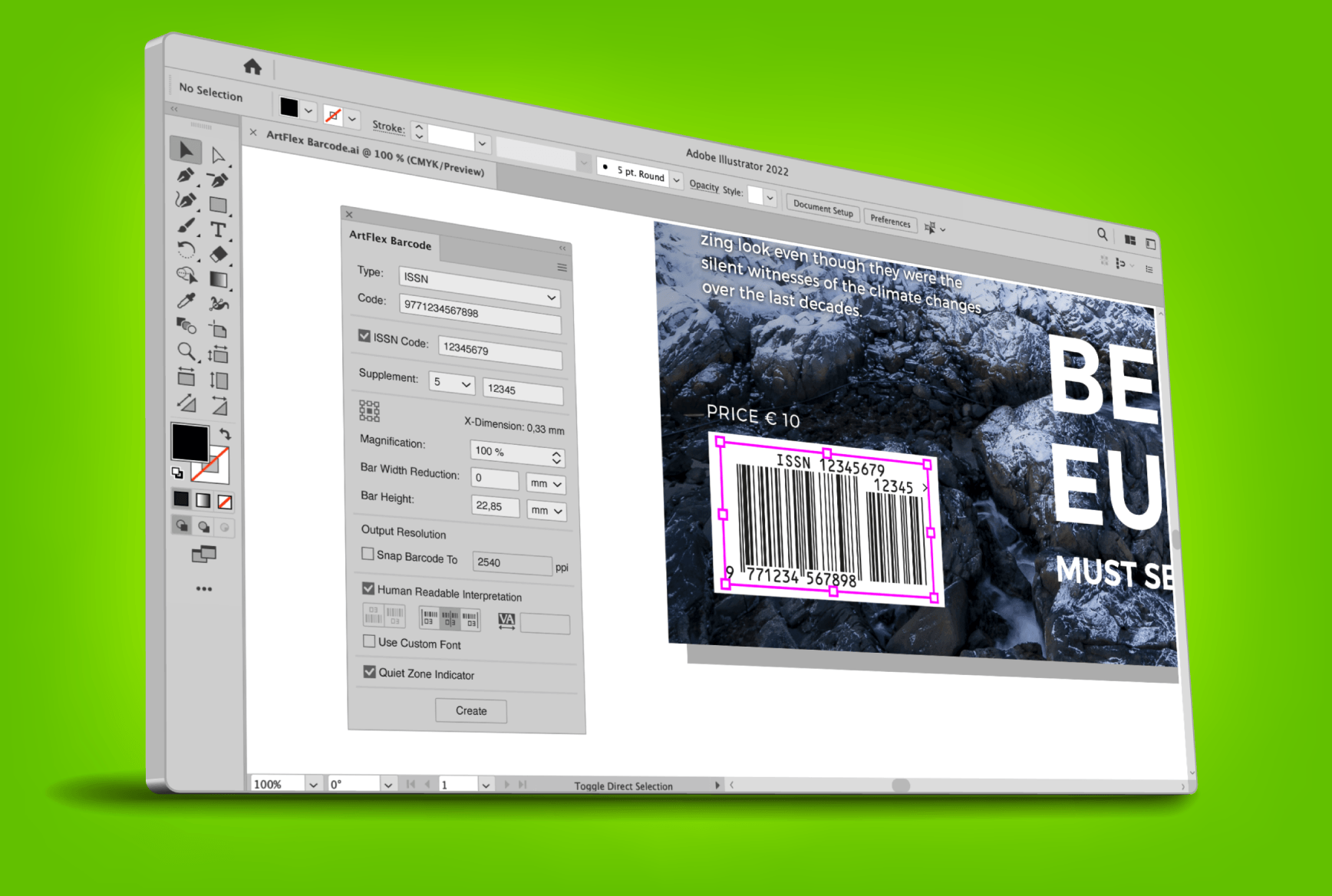Image resolution: width=1332 pixels, height=896 pixels.
Task: Open the rotation angle dropdown at 0°
Action: (x=388, y=785)
